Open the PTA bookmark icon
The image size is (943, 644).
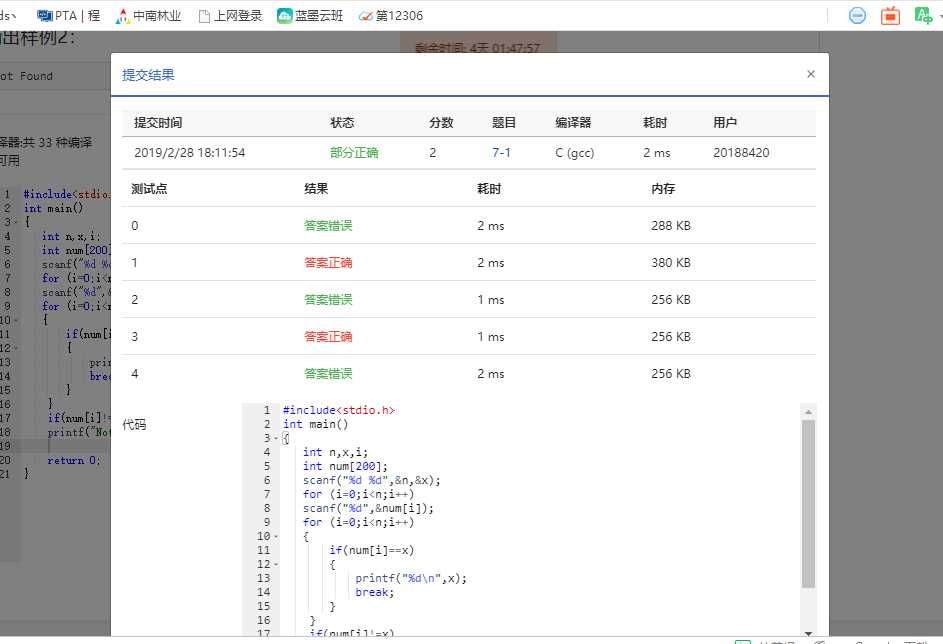click(45, 16)
